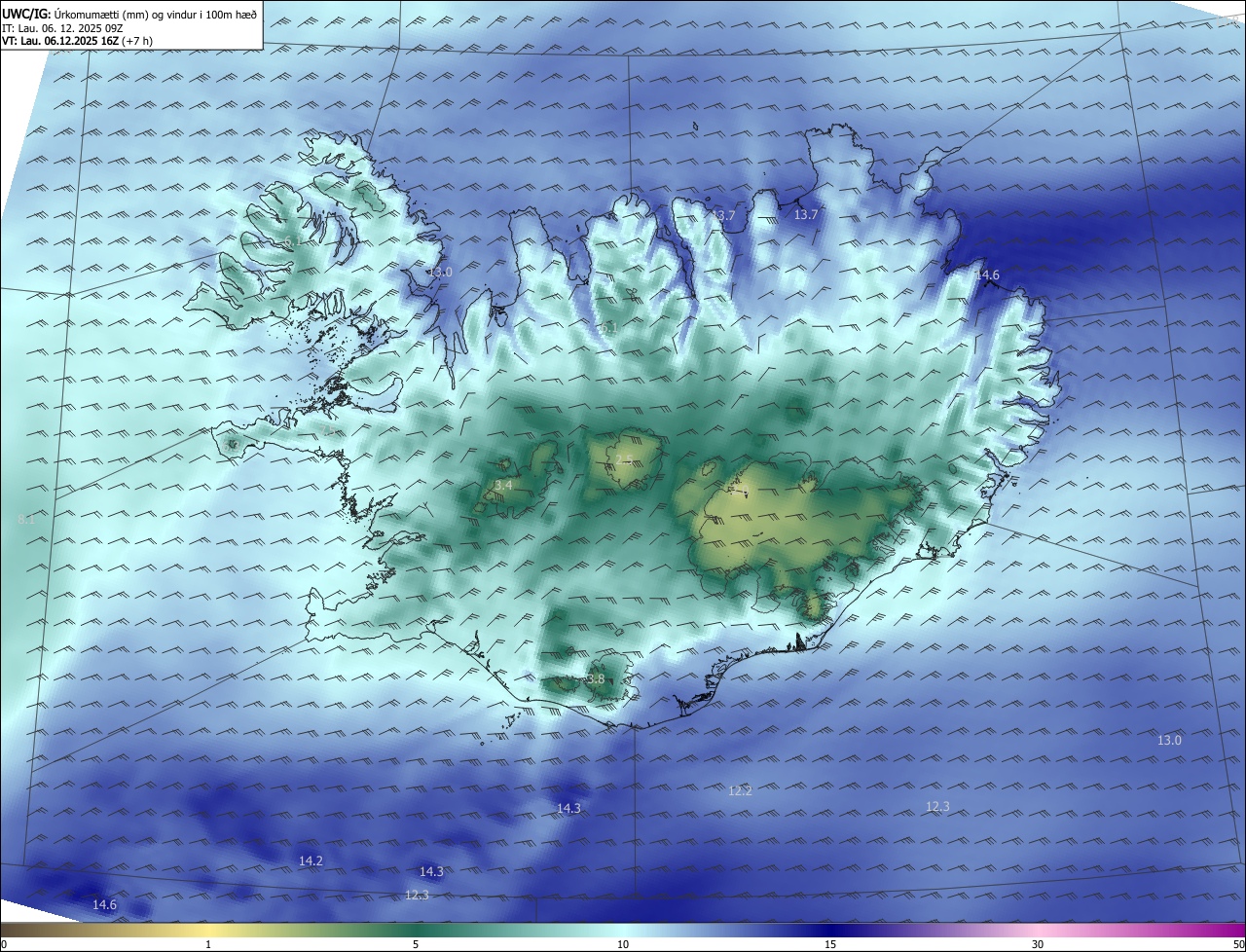The height and width of the screenshot is (952, 1246).
Task: Click the 3.8 value label on the map
Action: point(596,678)
